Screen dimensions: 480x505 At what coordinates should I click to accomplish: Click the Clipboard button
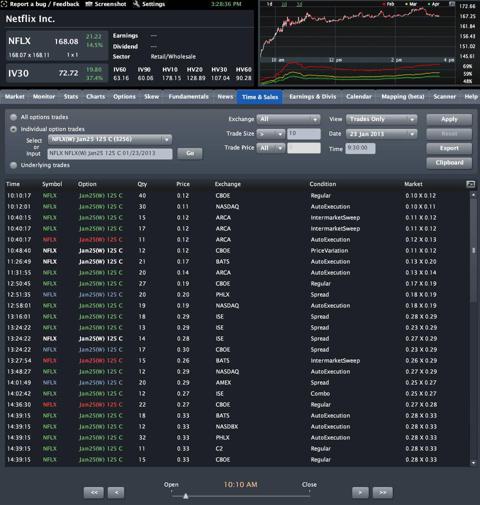(x=449, y=163)
